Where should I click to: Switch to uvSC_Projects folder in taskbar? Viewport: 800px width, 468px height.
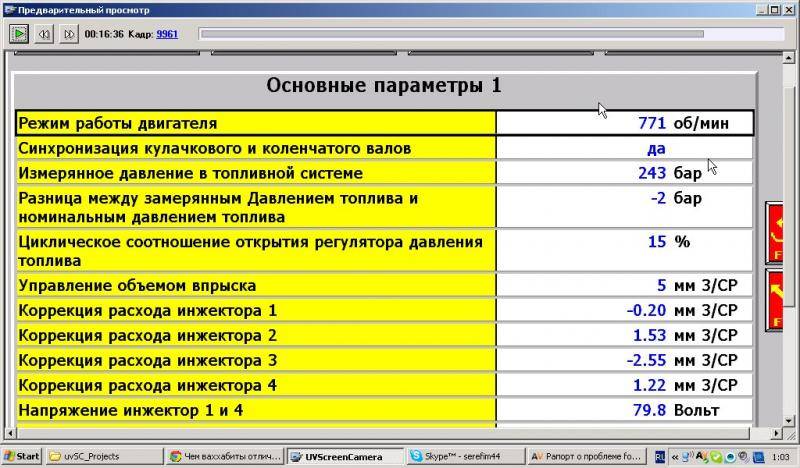(105, 456)
